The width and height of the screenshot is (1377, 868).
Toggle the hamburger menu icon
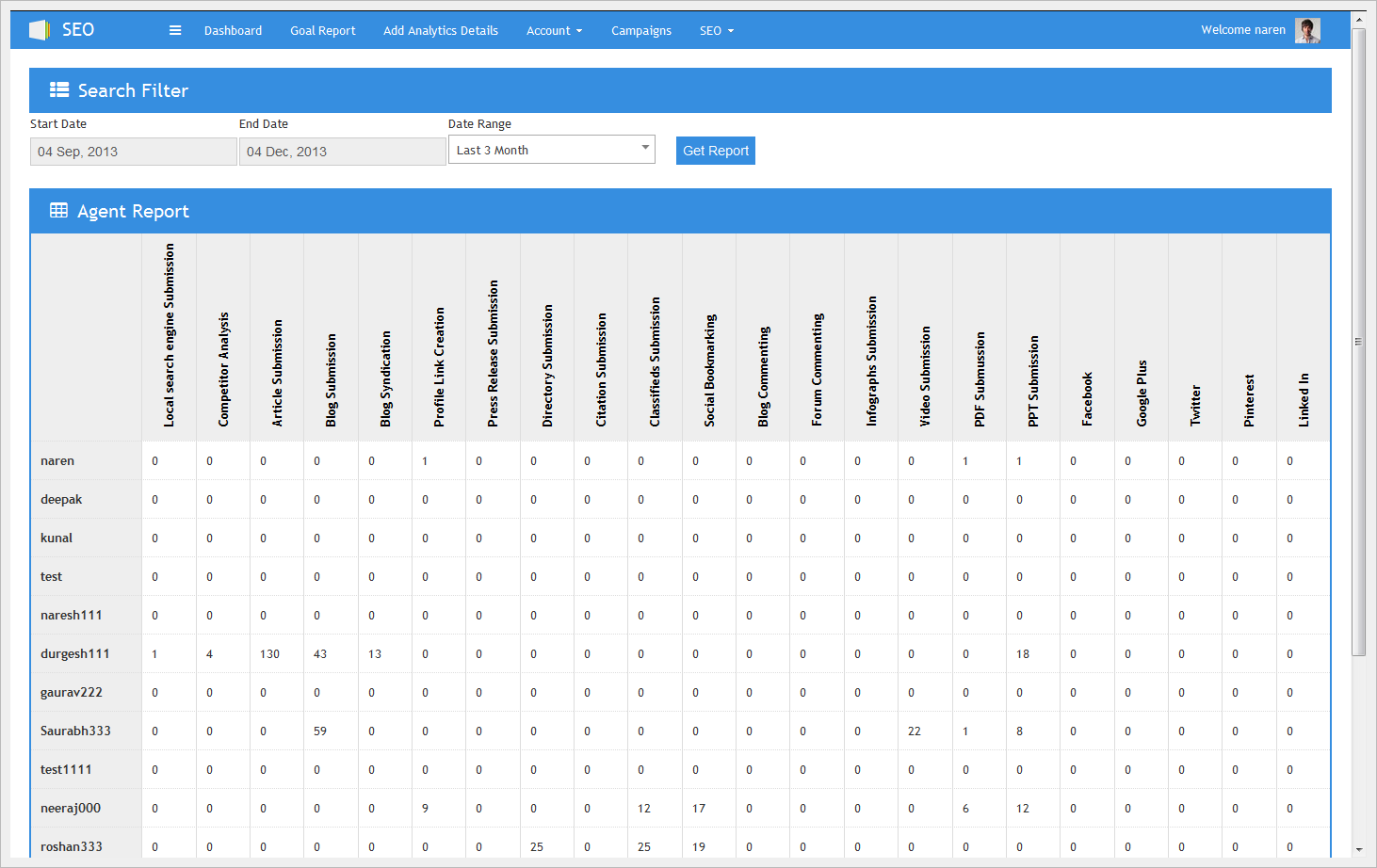point(175,30)
